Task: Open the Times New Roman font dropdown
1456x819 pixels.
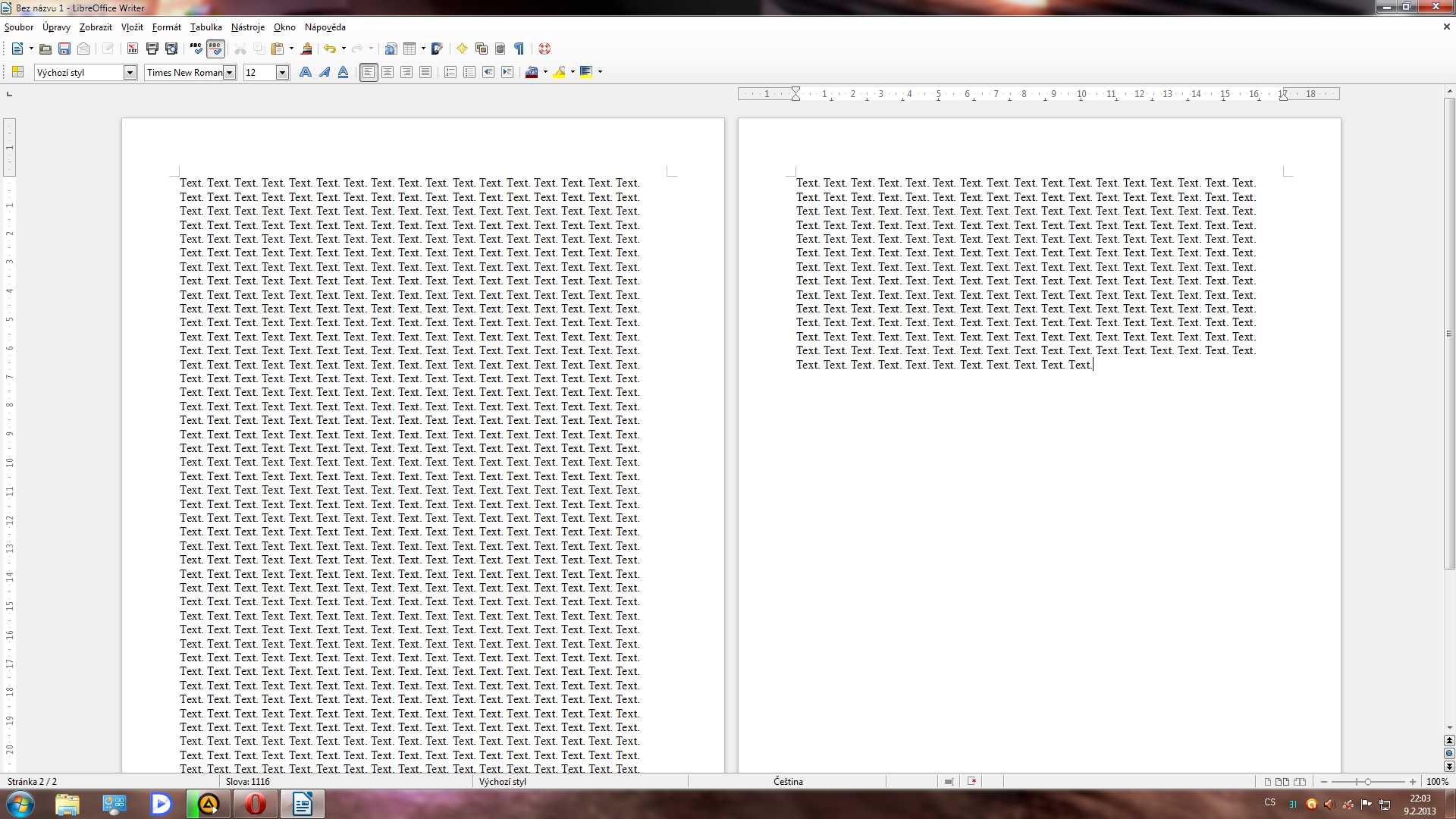Action: tap(229, 72)
